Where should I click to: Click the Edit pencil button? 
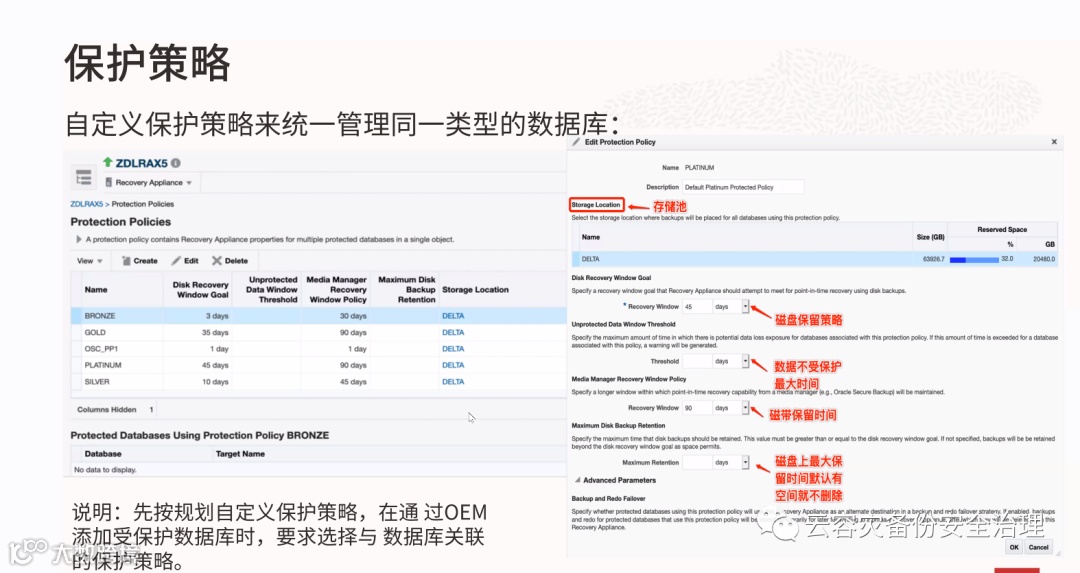(185, 261)
